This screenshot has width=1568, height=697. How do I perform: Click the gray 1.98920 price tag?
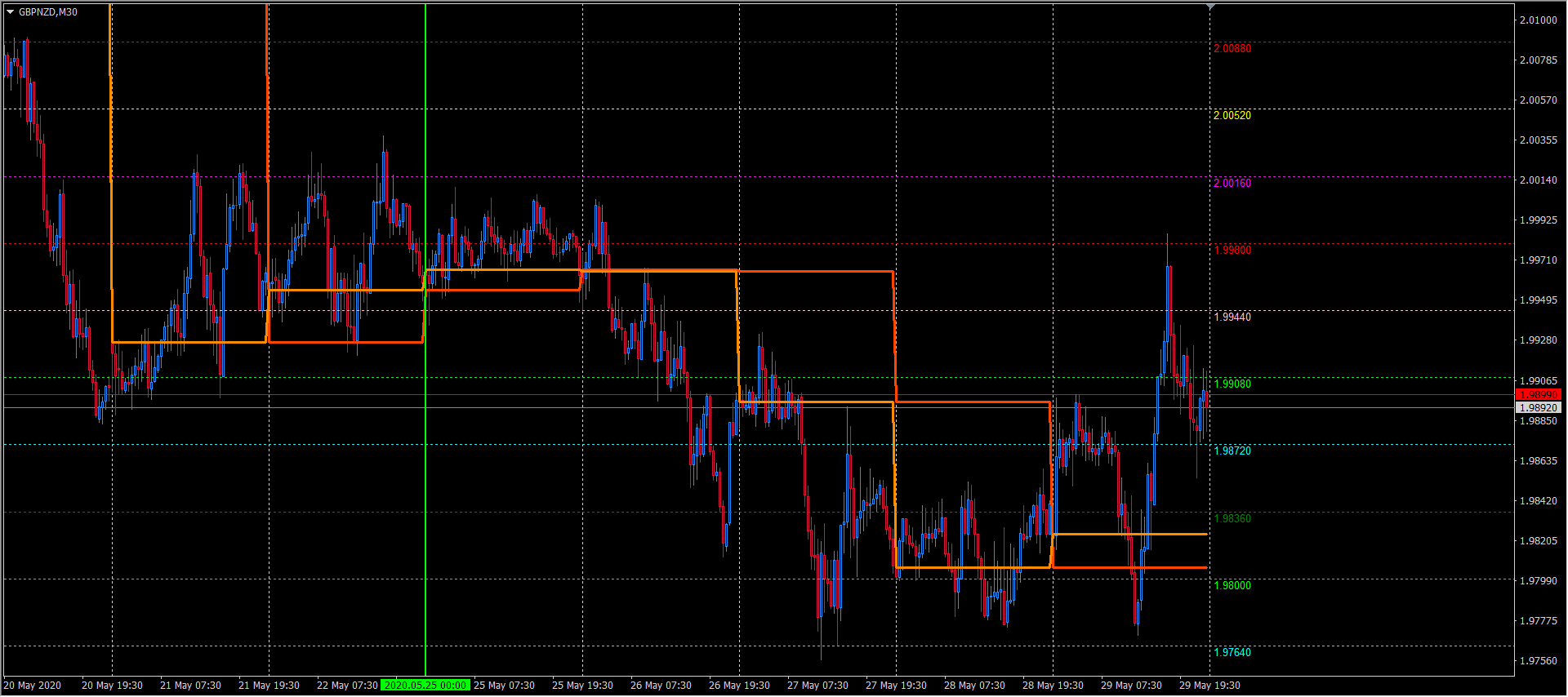pyautogui.click(x=1538, y=407)
